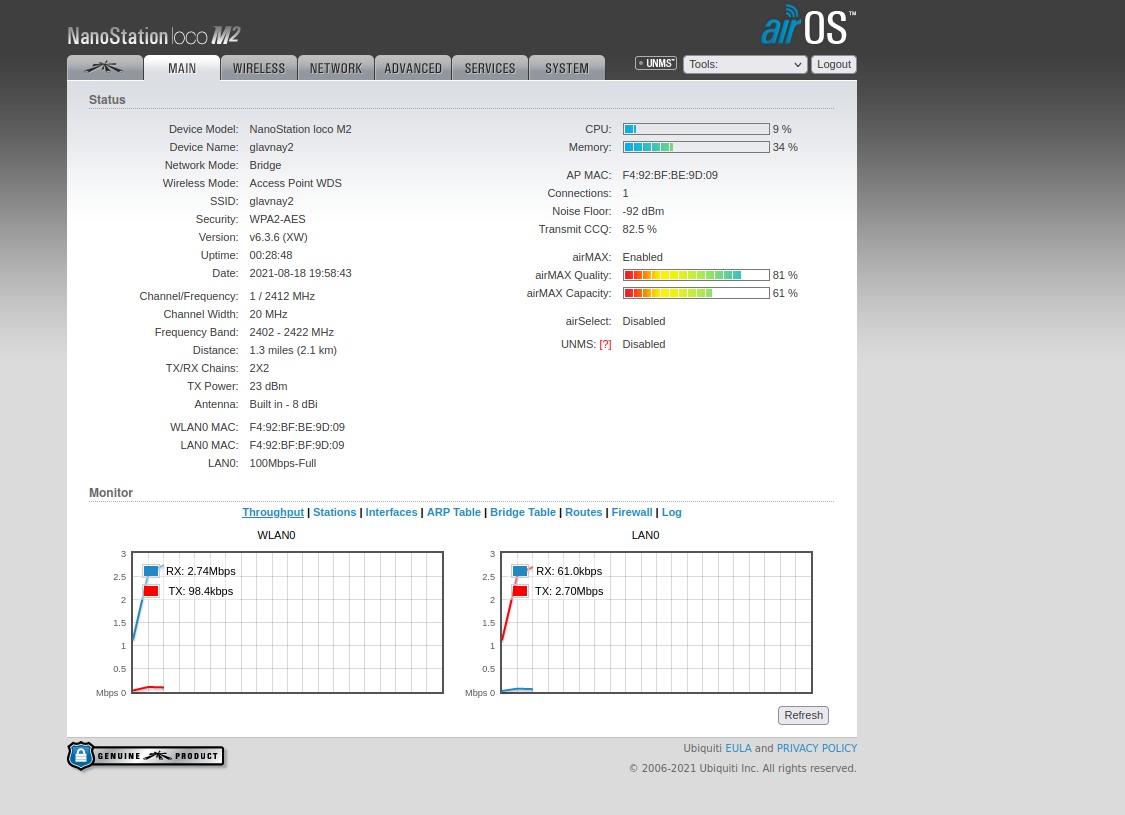Viewport: 1125px width, 815px height.
Task: Click the NanoStation loco M2 logo
Action: (x=154, y=35)
